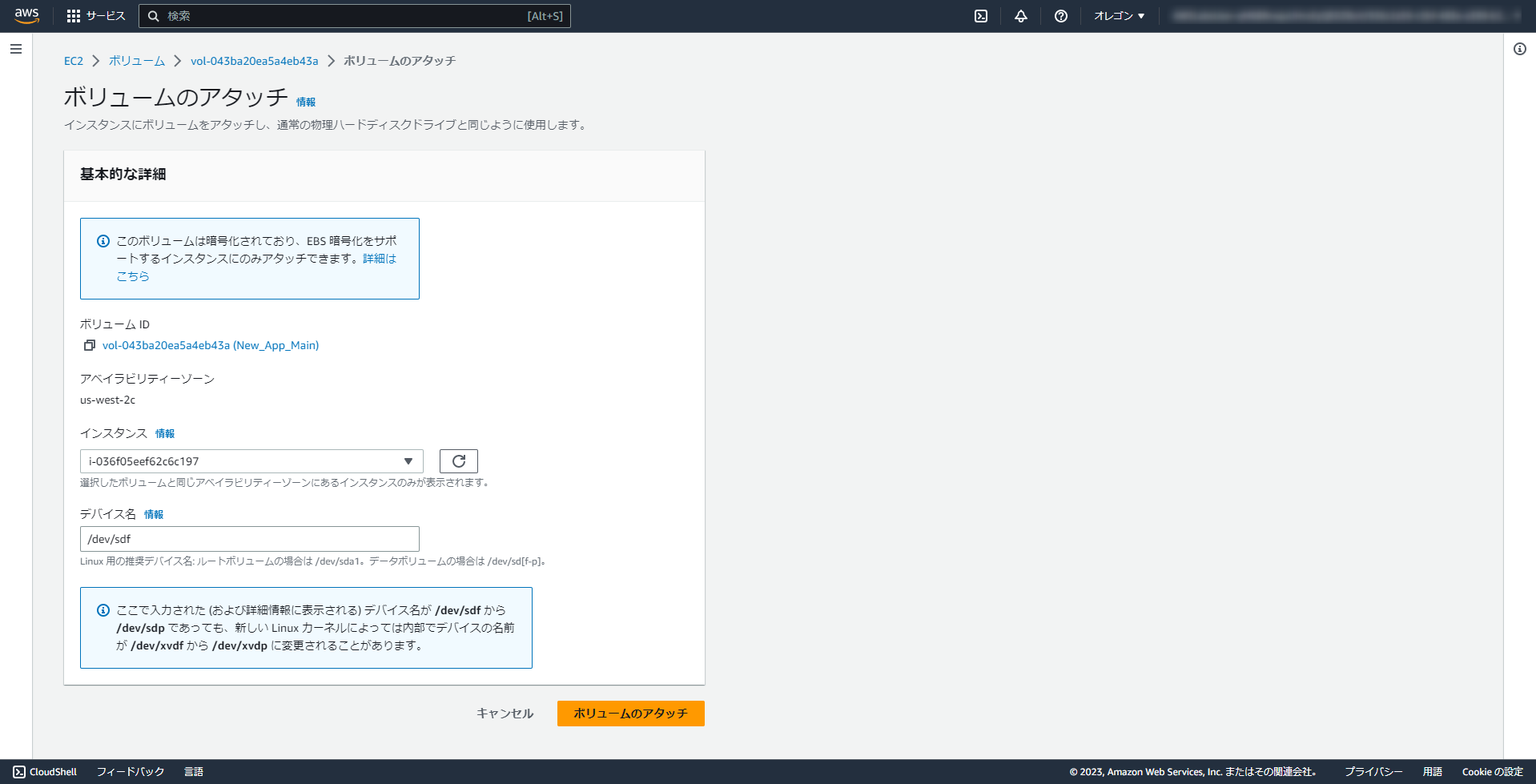This screenshot has height=784, width=1536.
Task: Open the notifications bell
Action: click(1020, 15)
